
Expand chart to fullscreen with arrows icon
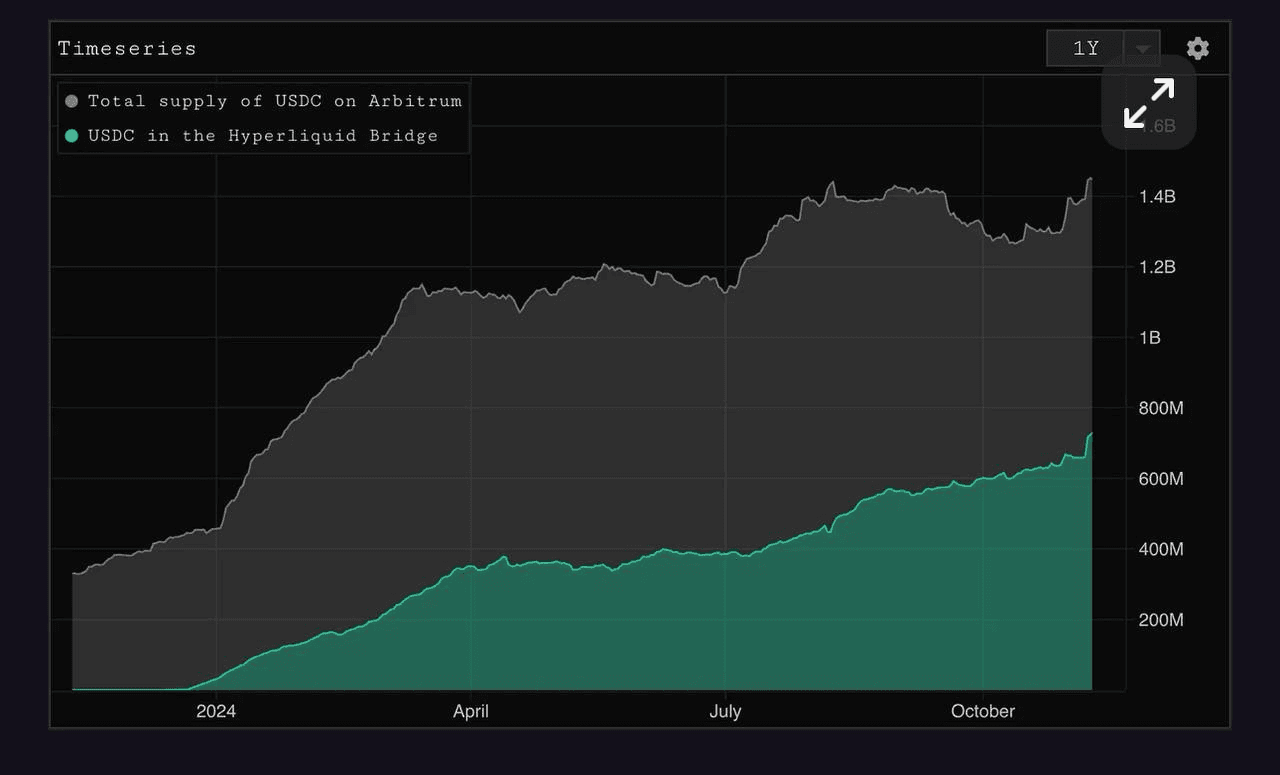[x=1149, y=103]
